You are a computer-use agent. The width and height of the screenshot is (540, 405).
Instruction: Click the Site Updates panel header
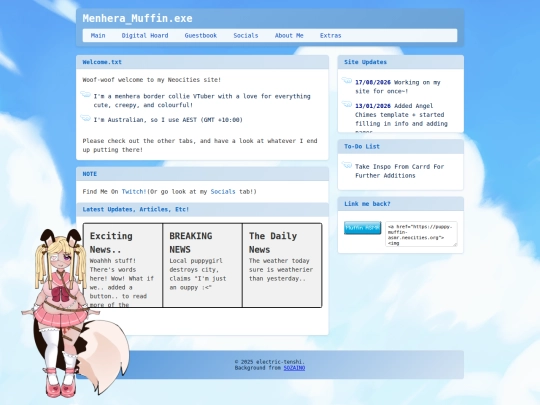pyautogui.click(x=401, y=62)
